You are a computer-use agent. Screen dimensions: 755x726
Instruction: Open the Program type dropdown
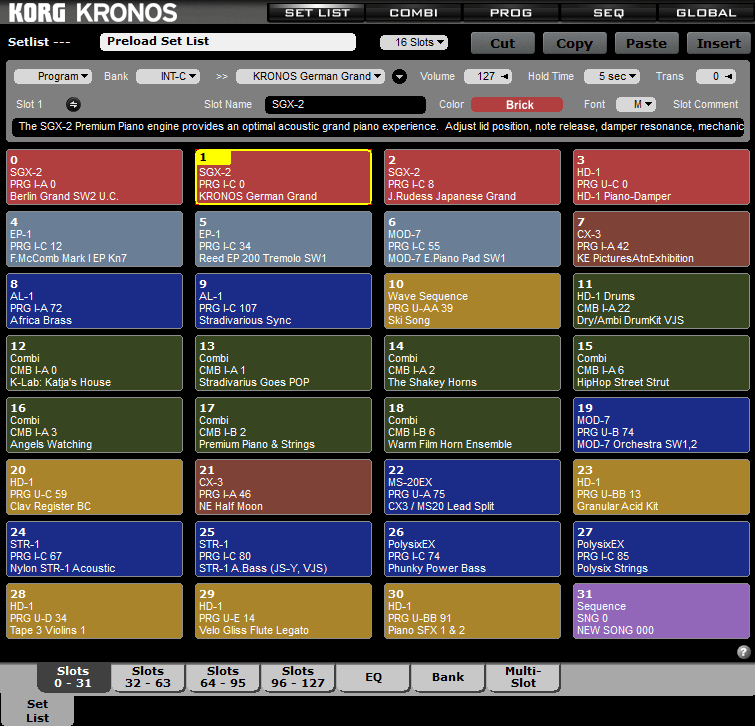point(53,76)
